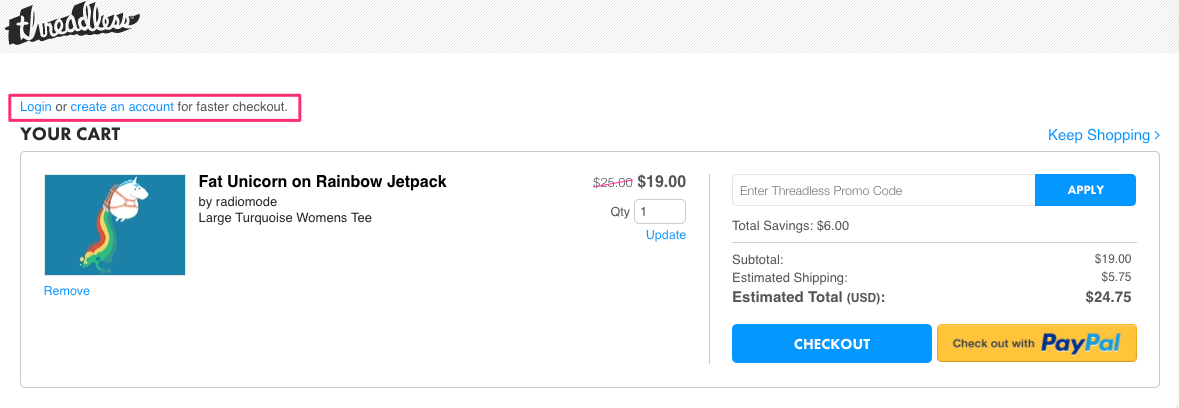Viewport: 1179px width, 408px height.
Task: Open the Login link
Action: tap(36, 106)
